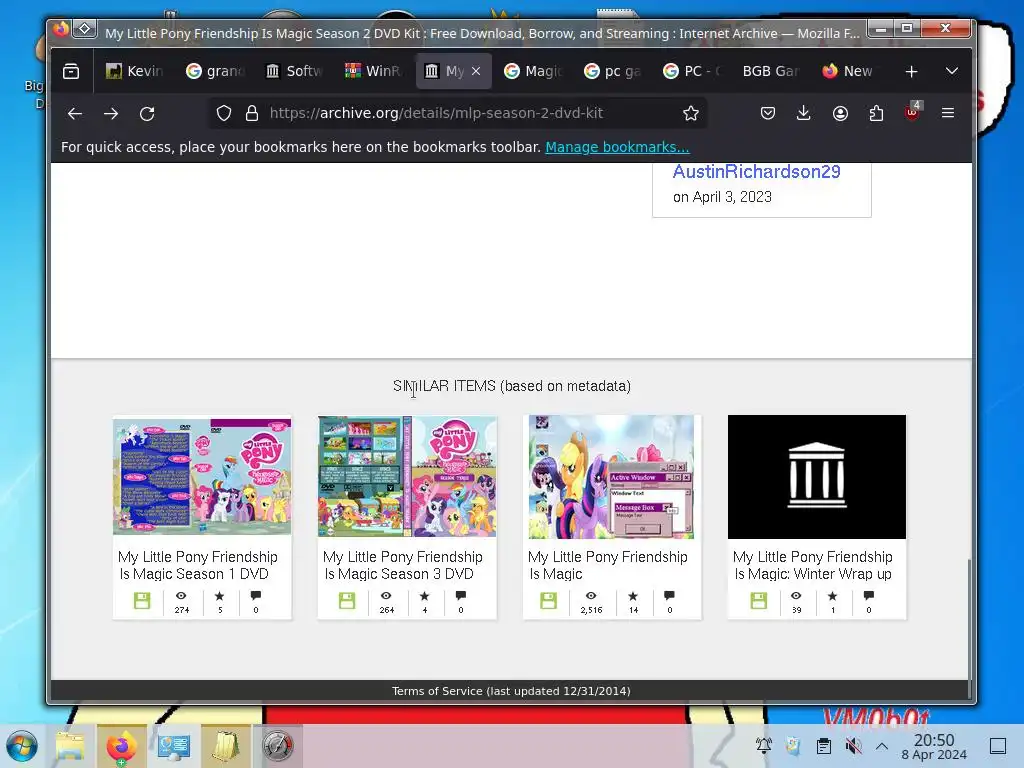The height and width of the screenshot is (768, 1024).
Task: Open the clipboard tray icon
Action: [824, 746]
